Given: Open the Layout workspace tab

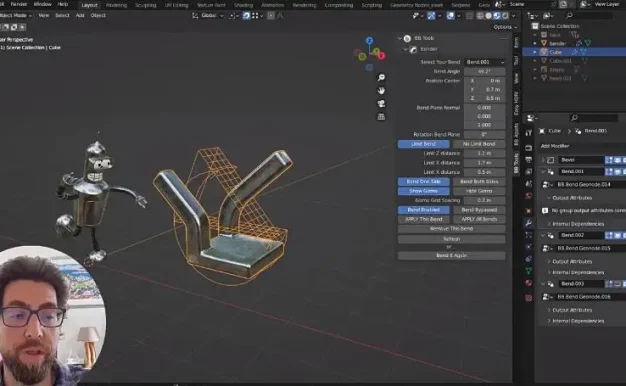Looking at the screenshot, I should (89, 5).
